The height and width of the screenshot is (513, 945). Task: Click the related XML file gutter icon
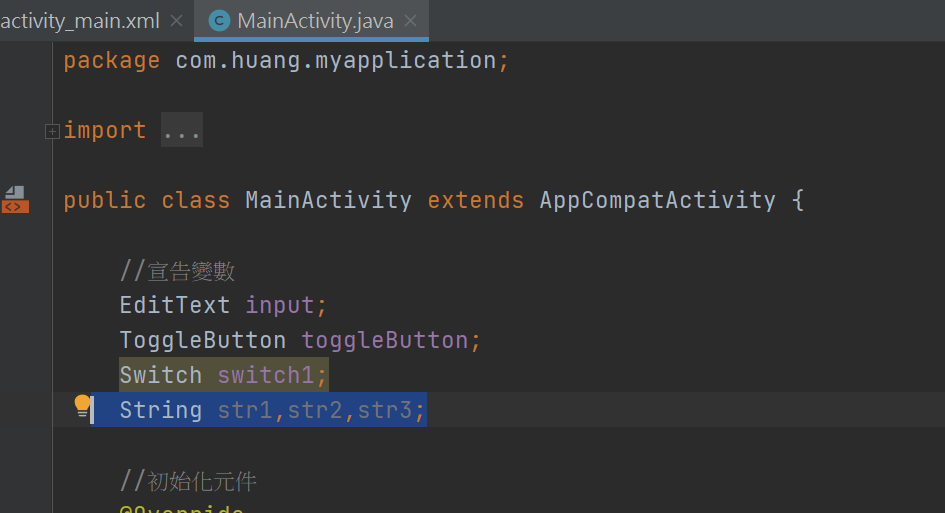[x=15, y=200]
